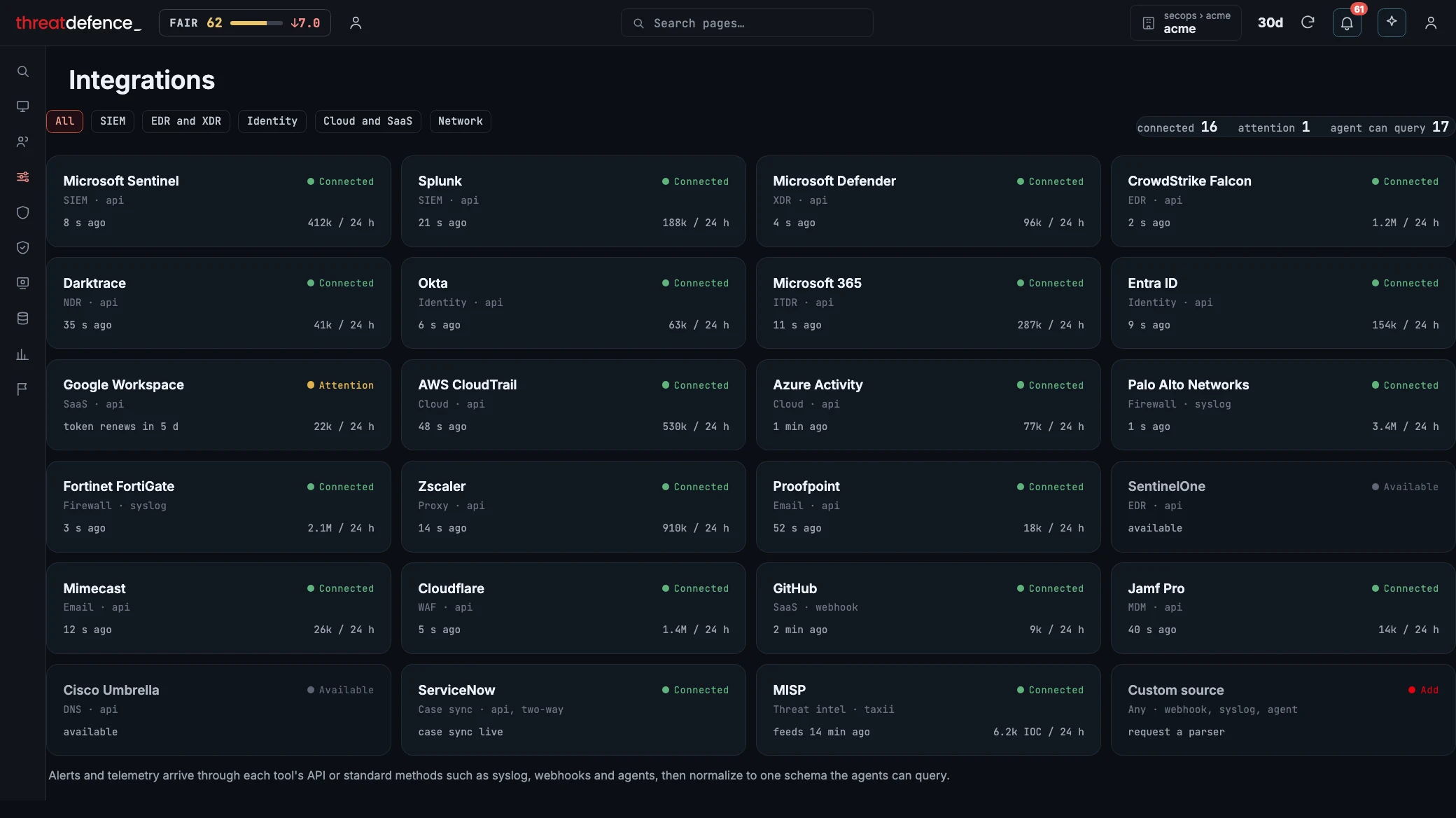Image resolution: width=1456 pixels, height=818 pixels.
Task: Select the Cloud and SaaS filter tab
Action: click(x=367, y=121)
